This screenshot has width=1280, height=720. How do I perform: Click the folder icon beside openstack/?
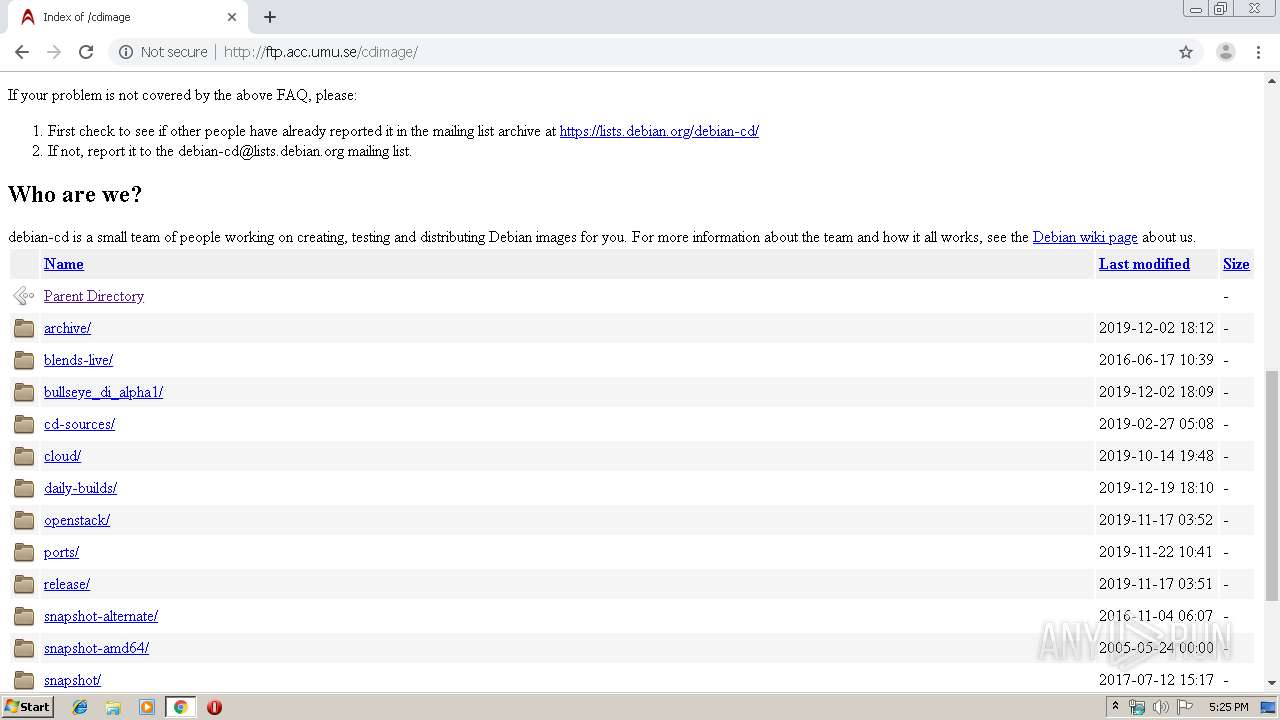[x=24, y=520]
